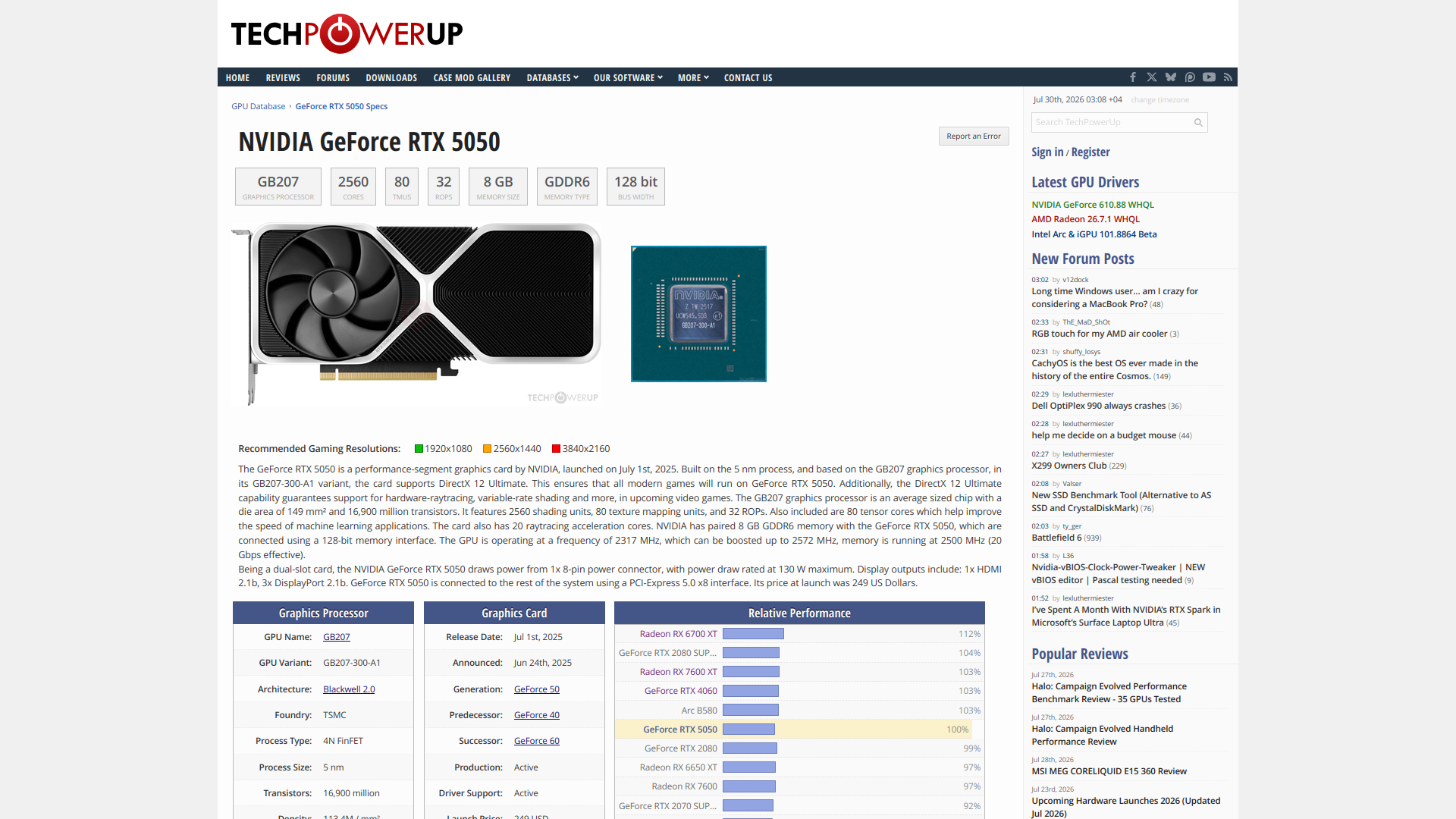Open the Downloads menu item
The width and height of the screenshot is (1456, 819).
click(391, 77)
